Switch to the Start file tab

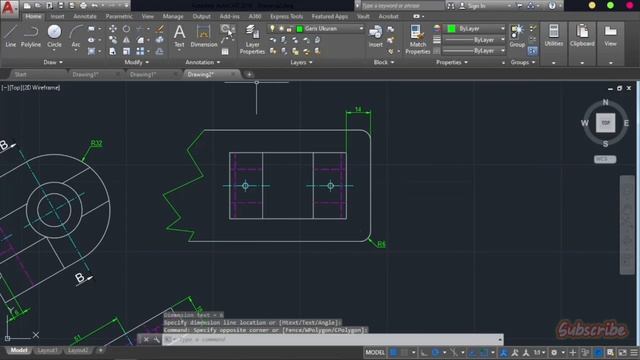click(20, 74)
